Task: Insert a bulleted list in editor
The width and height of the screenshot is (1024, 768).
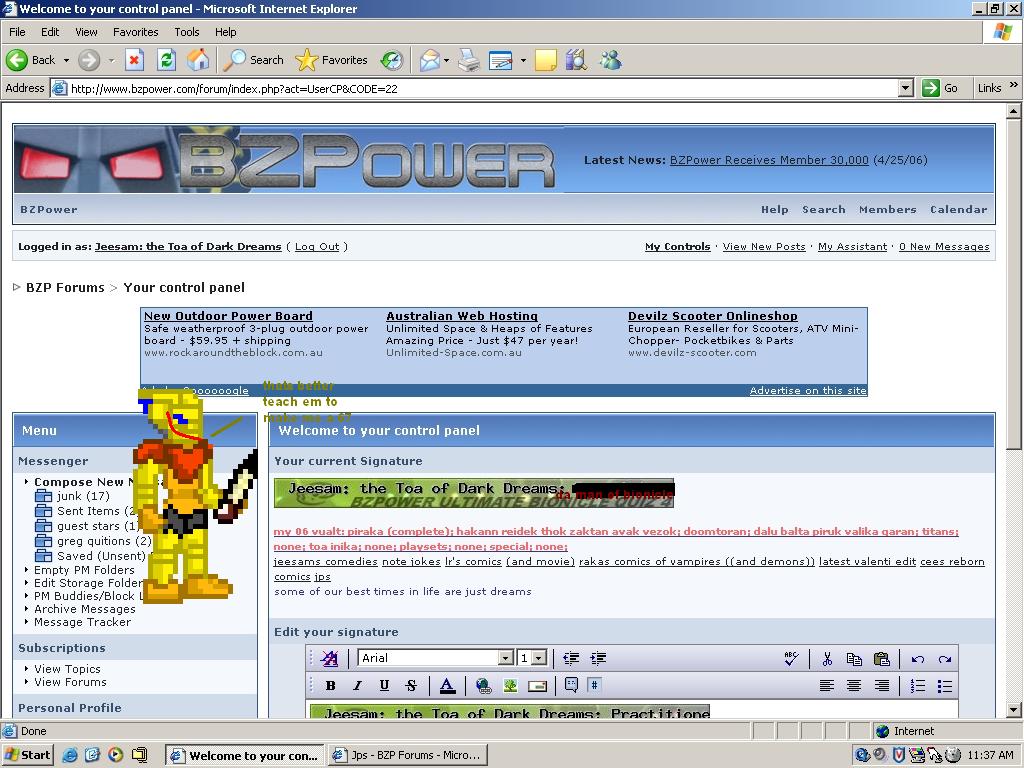Action: pos(944,685)
